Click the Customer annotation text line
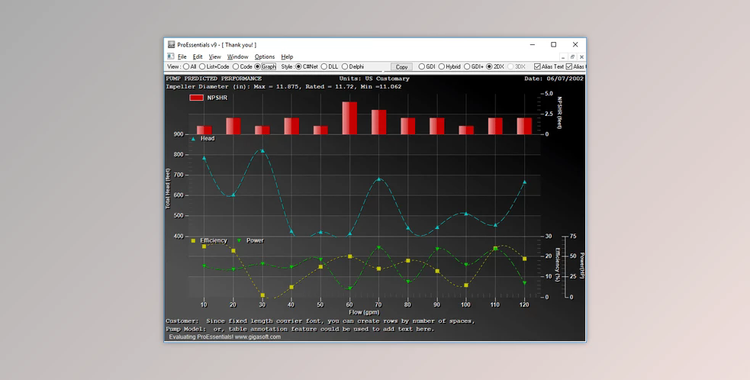This screenshot has width=750, height=380. click(320, 321)
